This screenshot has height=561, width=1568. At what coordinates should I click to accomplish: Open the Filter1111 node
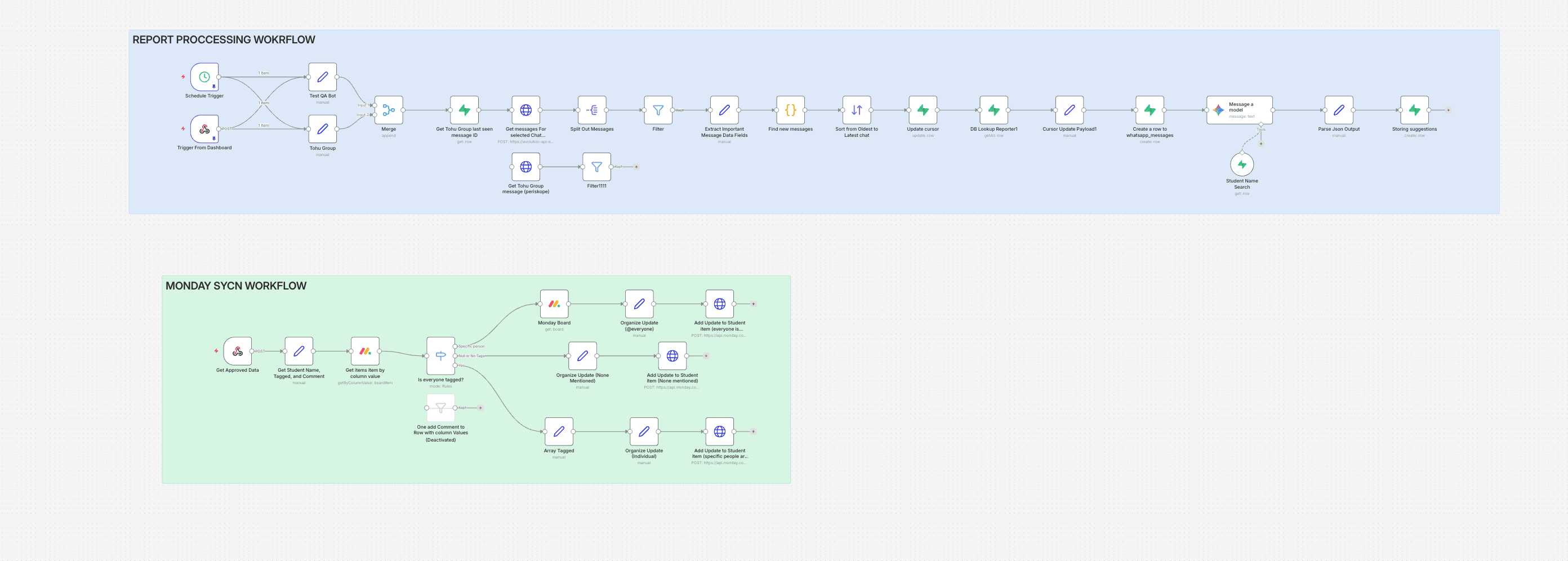(596, 167)
